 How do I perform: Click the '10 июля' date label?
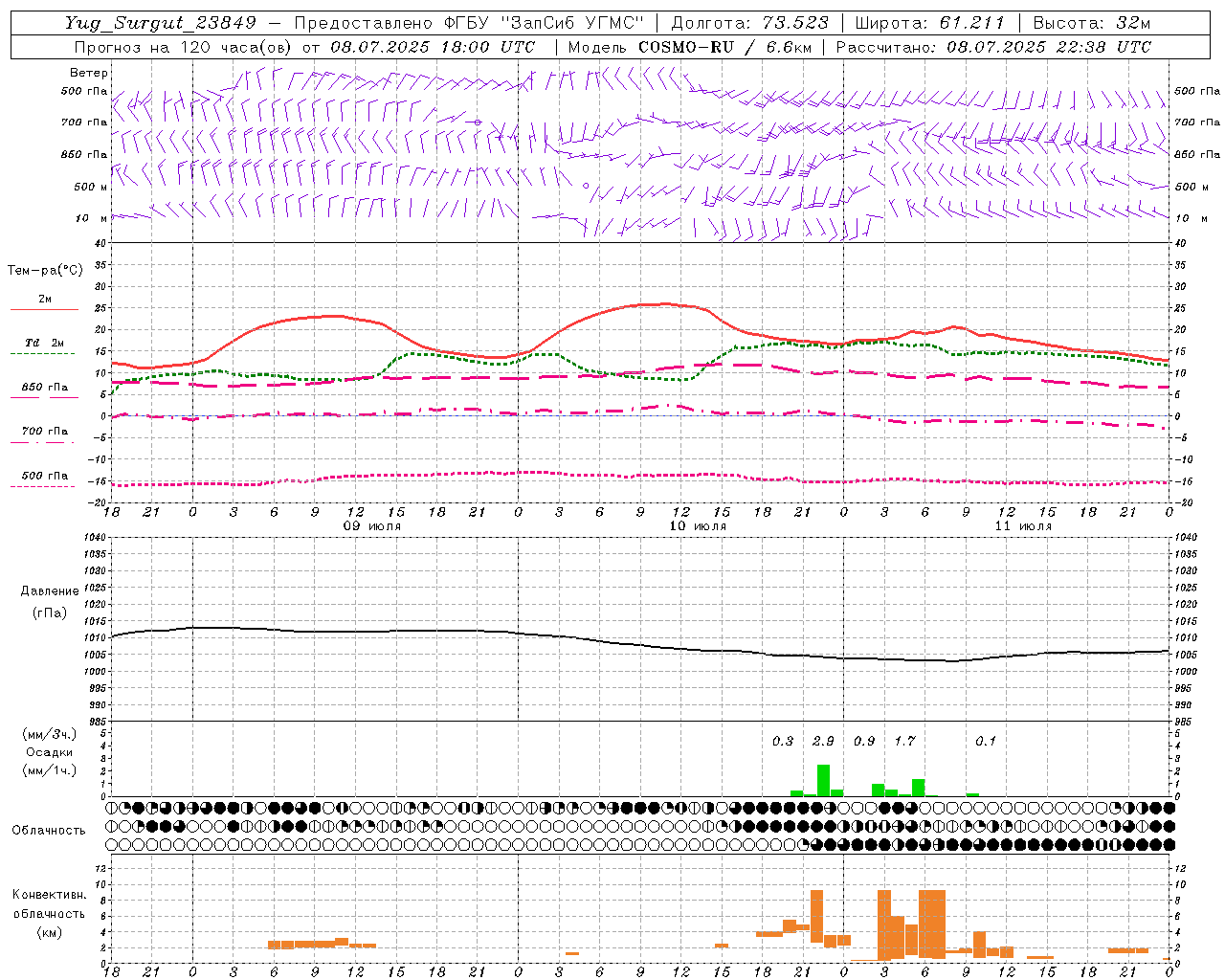[698, 526]
